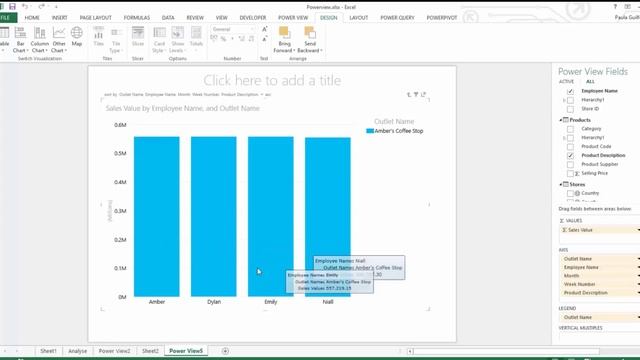The image size is (640, 360).
Task: Check the Product Supplier field checkbox
Action: [570, 164]
